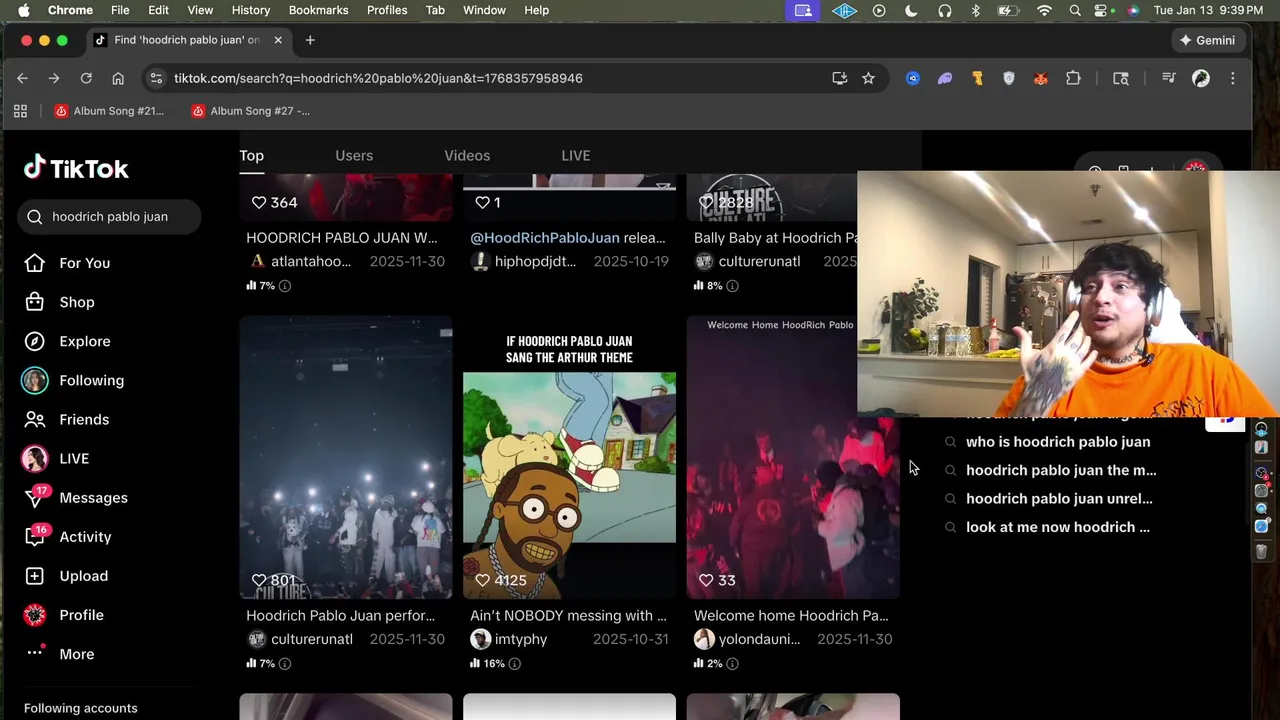Open Chrome home page button
The height and width of the screenshot is (720, 1280).
tap(118, 78)
